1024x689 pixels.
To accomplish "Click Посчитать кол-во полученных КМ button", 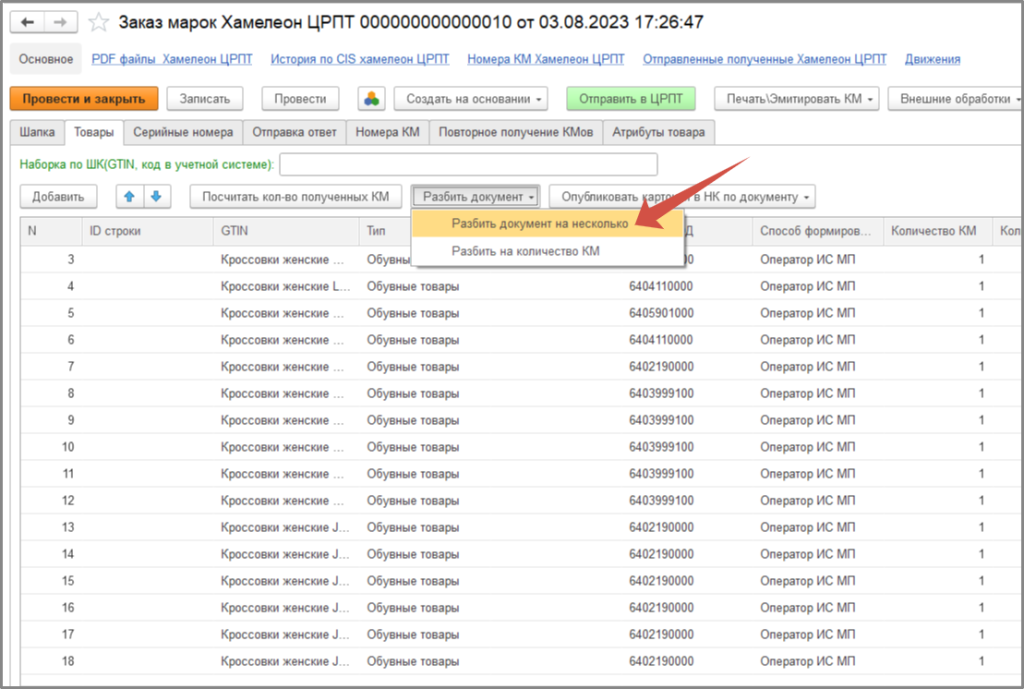I will coord(295,197).
